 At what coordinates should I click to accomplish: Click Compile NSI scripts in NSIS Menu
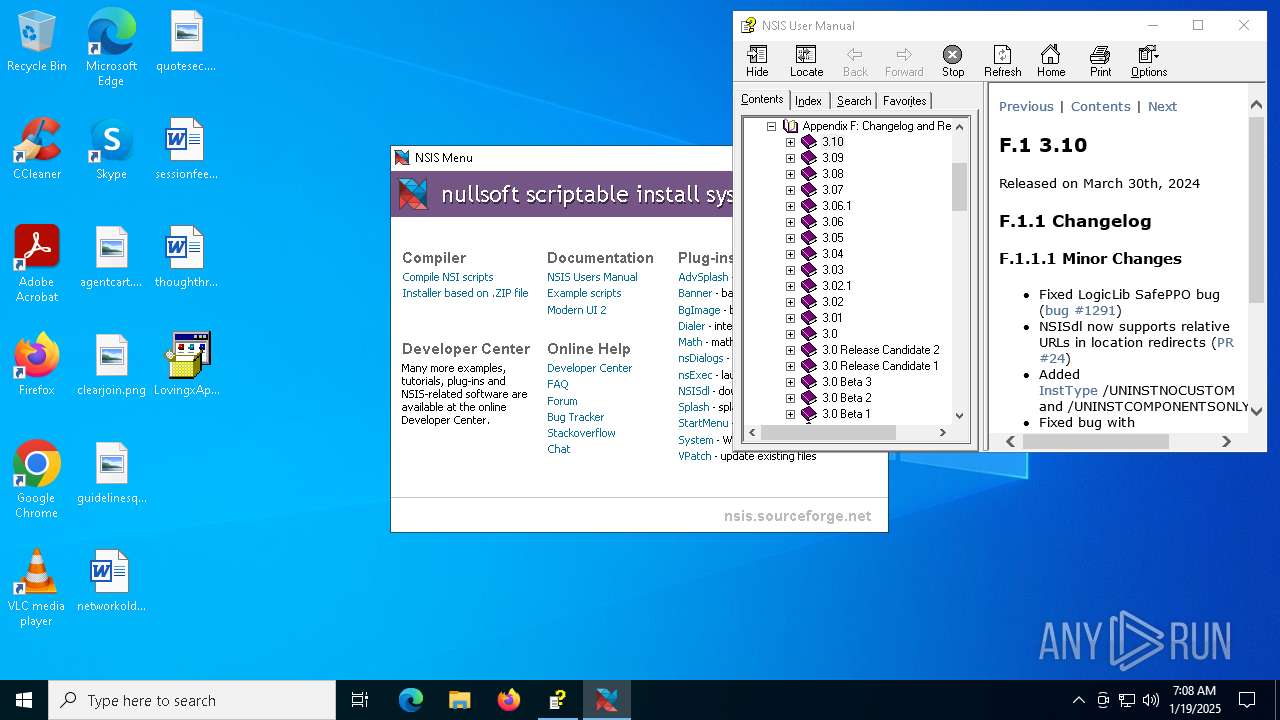[447, 277]
